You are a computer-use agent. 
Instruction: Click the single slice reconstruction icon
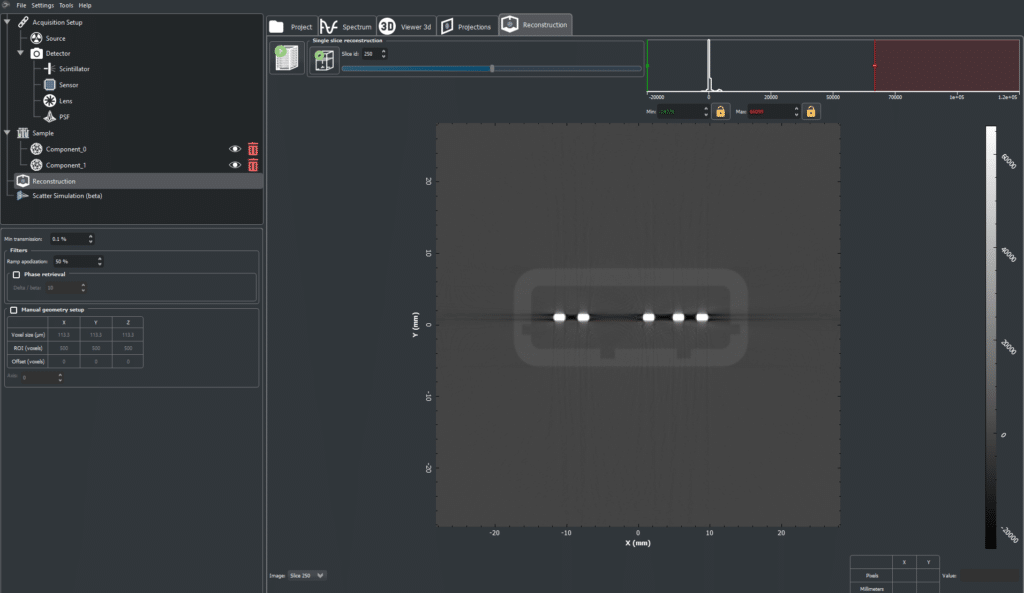tap(325, 61)
